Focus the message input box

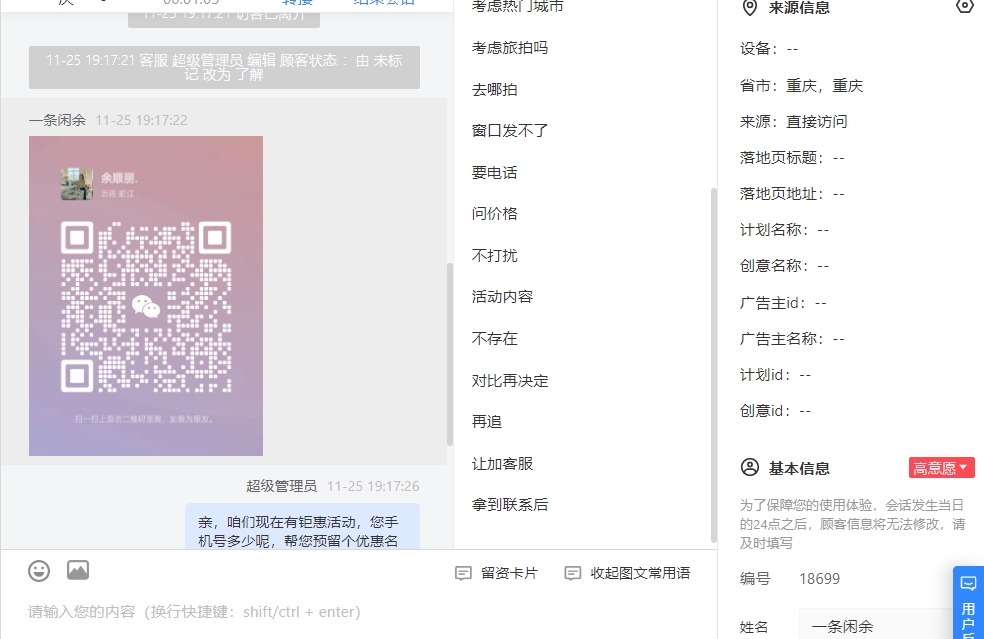[358, 612]
